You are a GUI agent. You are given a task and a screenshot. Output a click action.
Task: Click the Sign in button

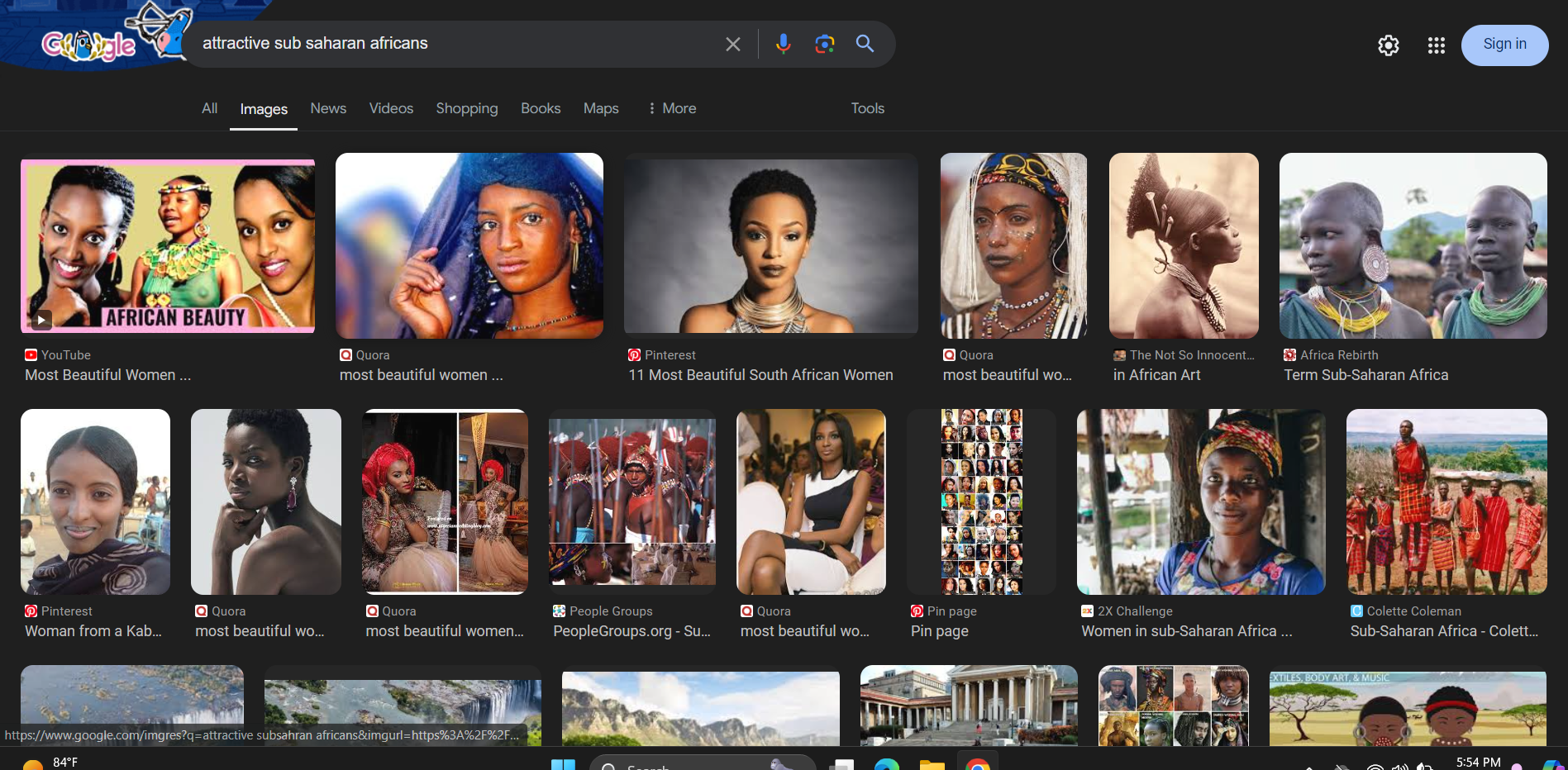1504,45
